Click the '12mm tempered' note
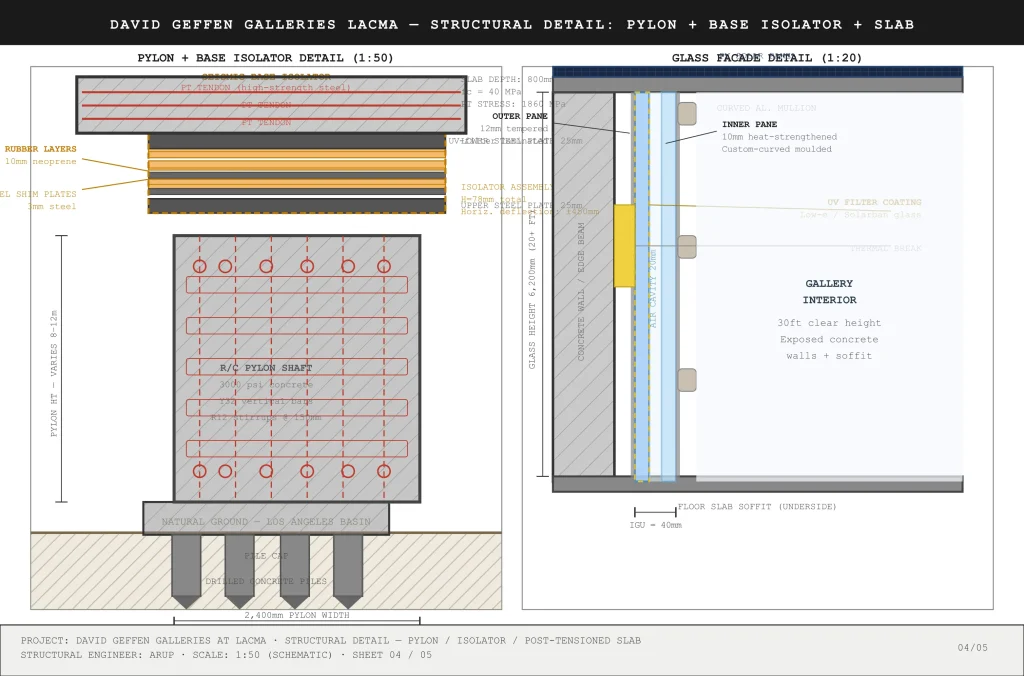Image resolution: width=1024 pixels, height=676 pixels. click(x=514, y=129)
